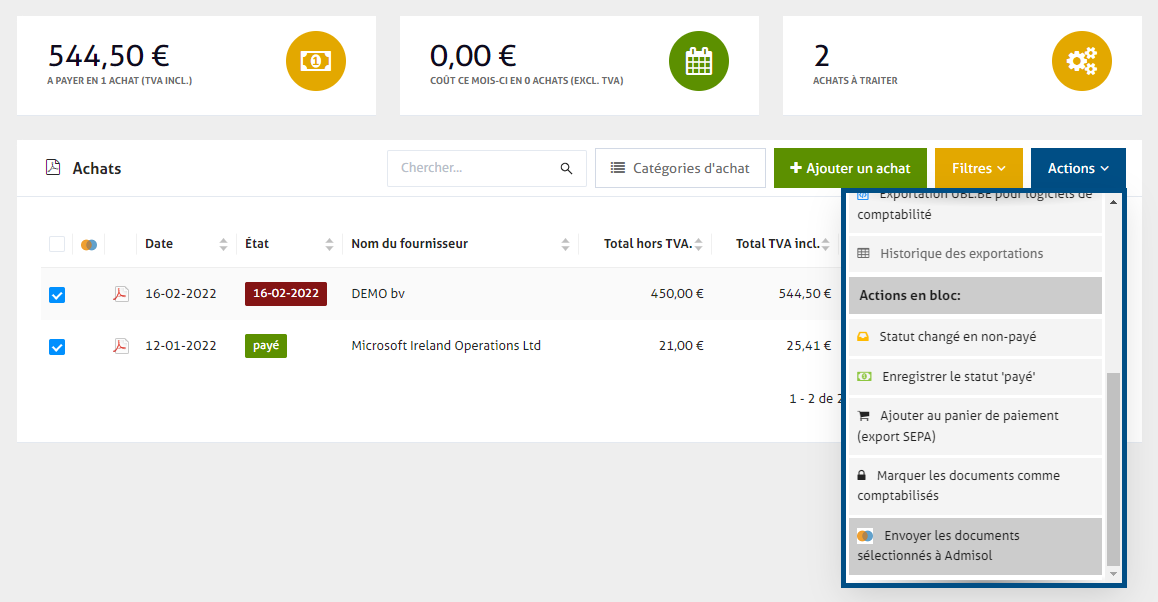Viewport: 1158px width, 602px height.
Task: Click the green calendar icon in monthly cost card
Action: tap(698, 61)
